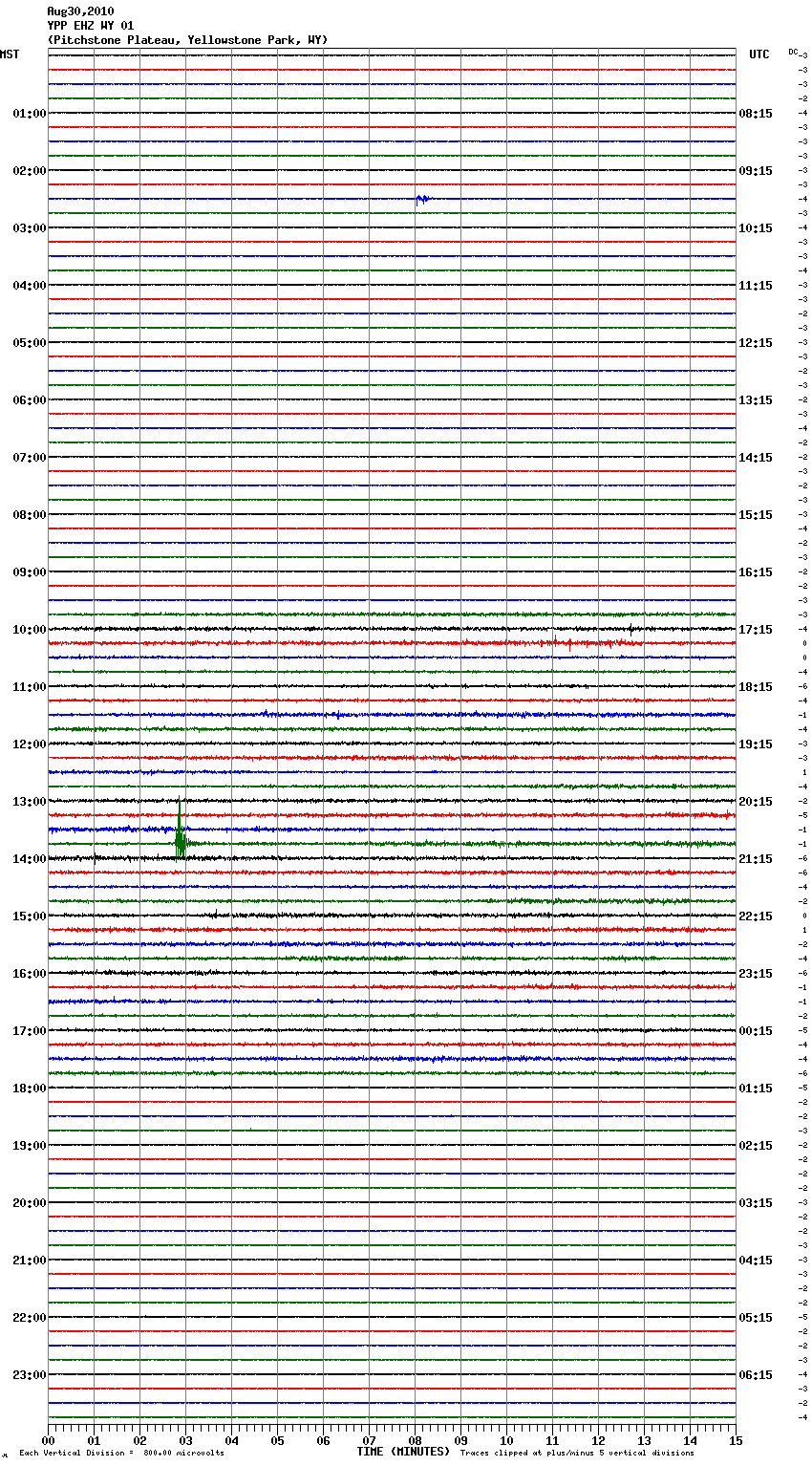The height and width of the screenshot is (1466, 812).
Task: Select the 11:00 MST time label
Action: (30, 687)
